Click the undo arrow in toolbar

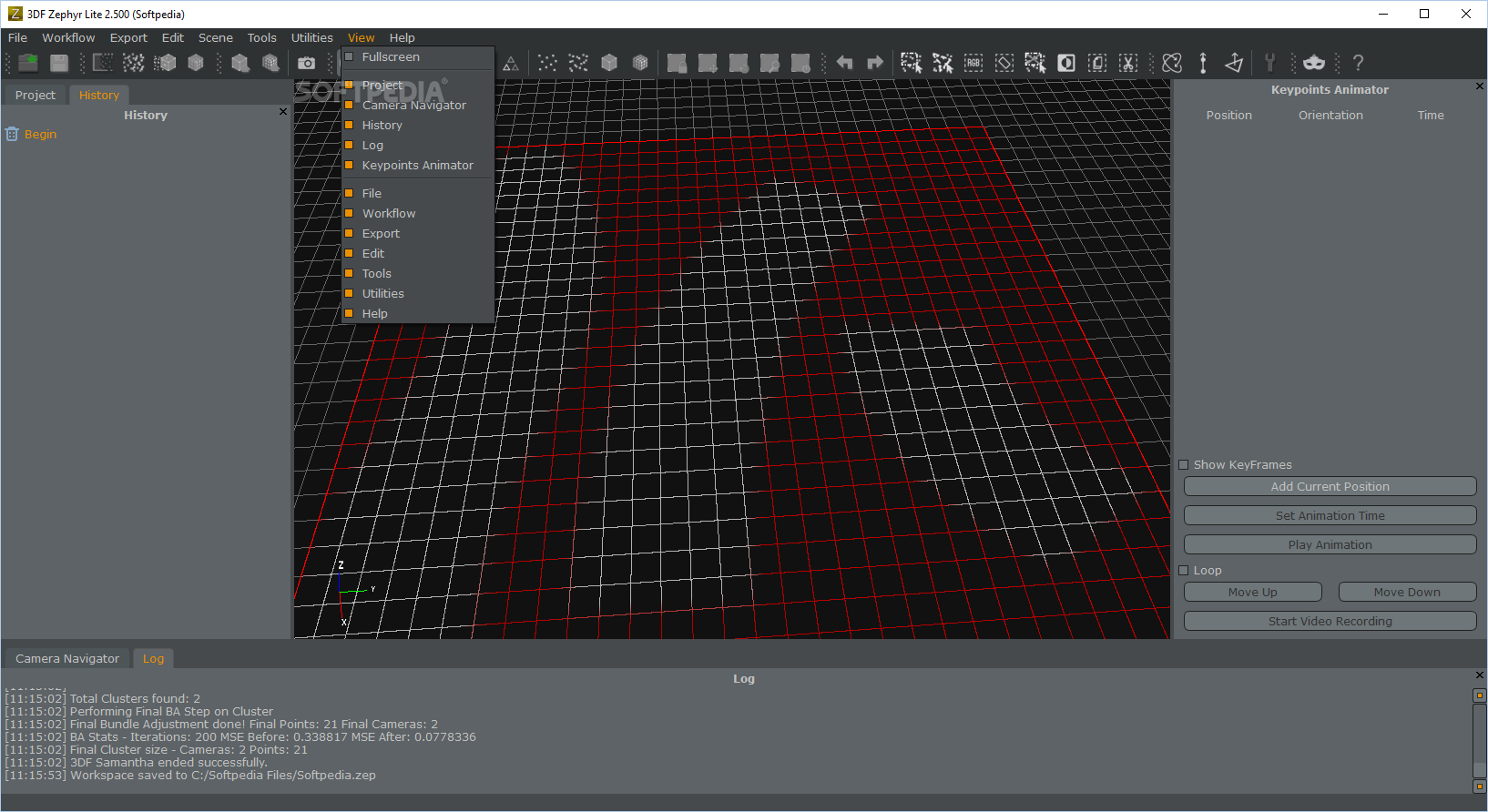coord(845,63)
